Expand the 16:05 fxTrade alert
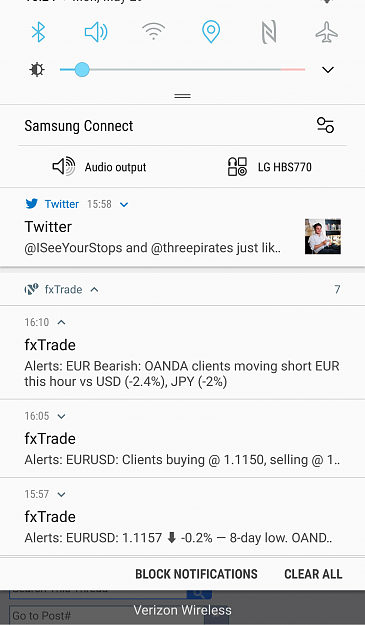 61,417
